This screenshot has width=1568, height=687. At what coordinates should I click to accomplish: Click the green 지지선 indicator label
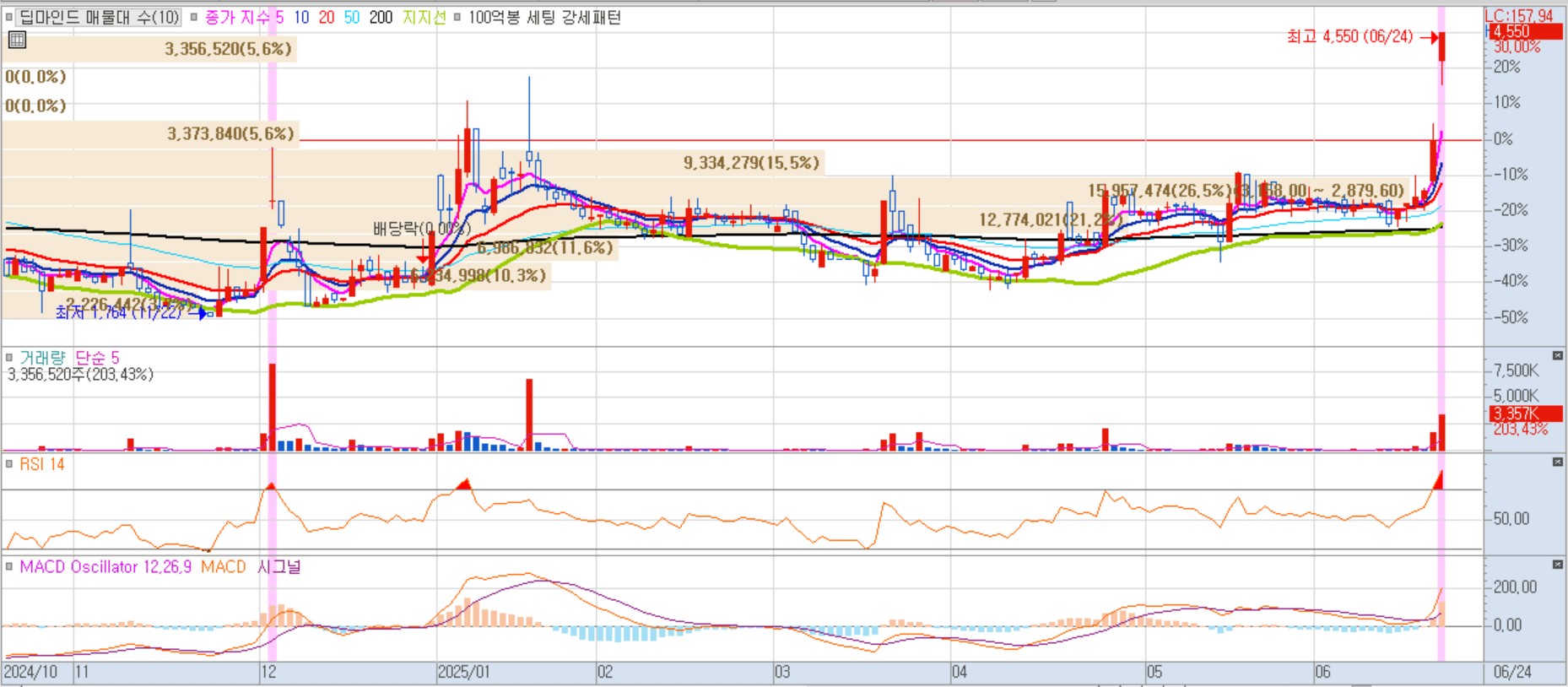click(424, 17)
